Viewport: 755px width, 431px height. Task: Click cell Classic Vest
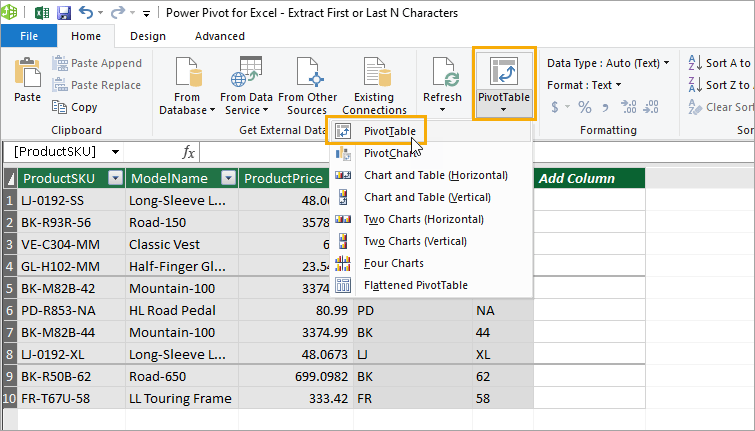pos(182,245)
